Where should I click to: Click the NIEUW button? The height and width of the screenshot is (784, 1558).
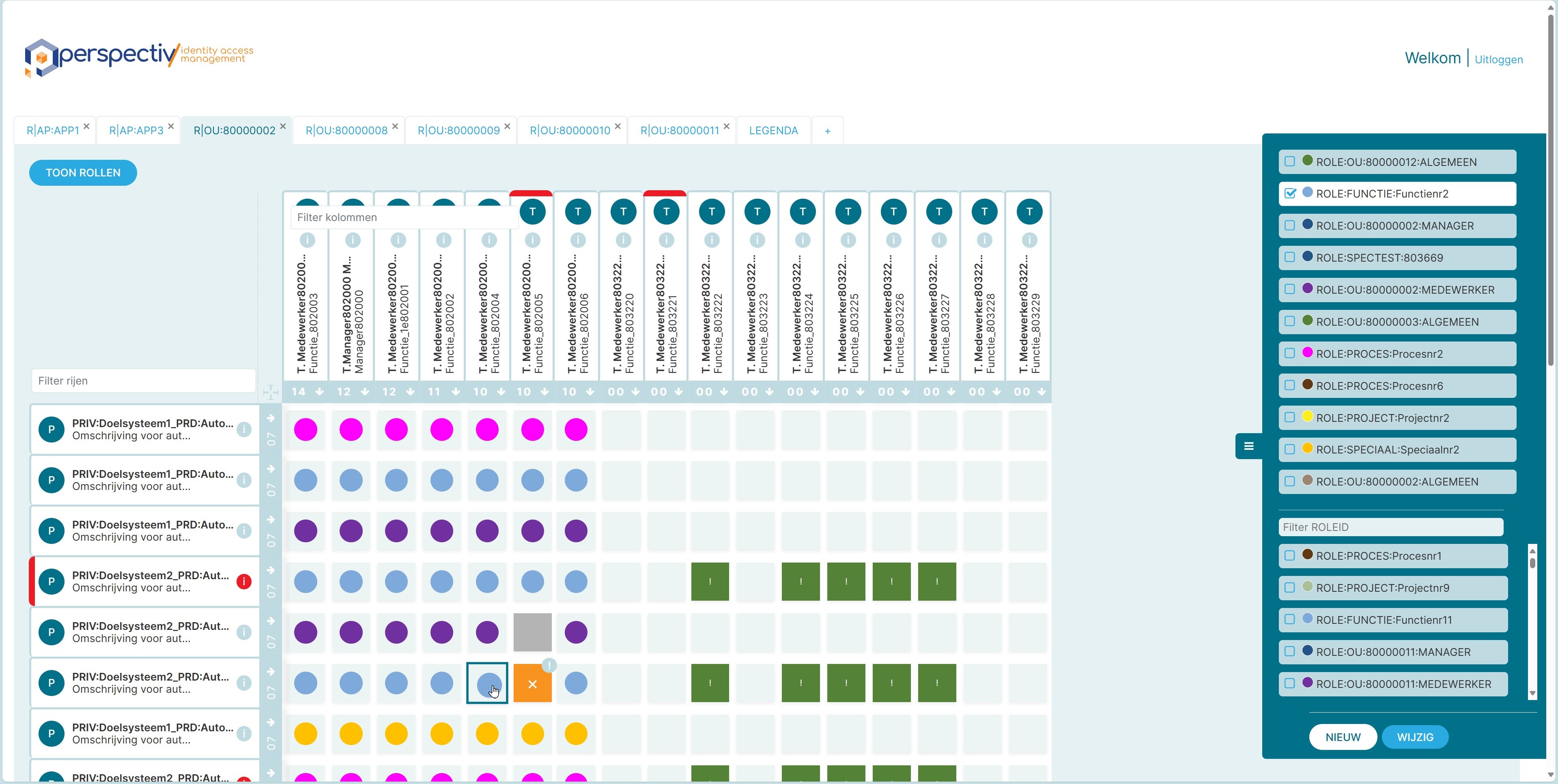[x=1343, y=737]
